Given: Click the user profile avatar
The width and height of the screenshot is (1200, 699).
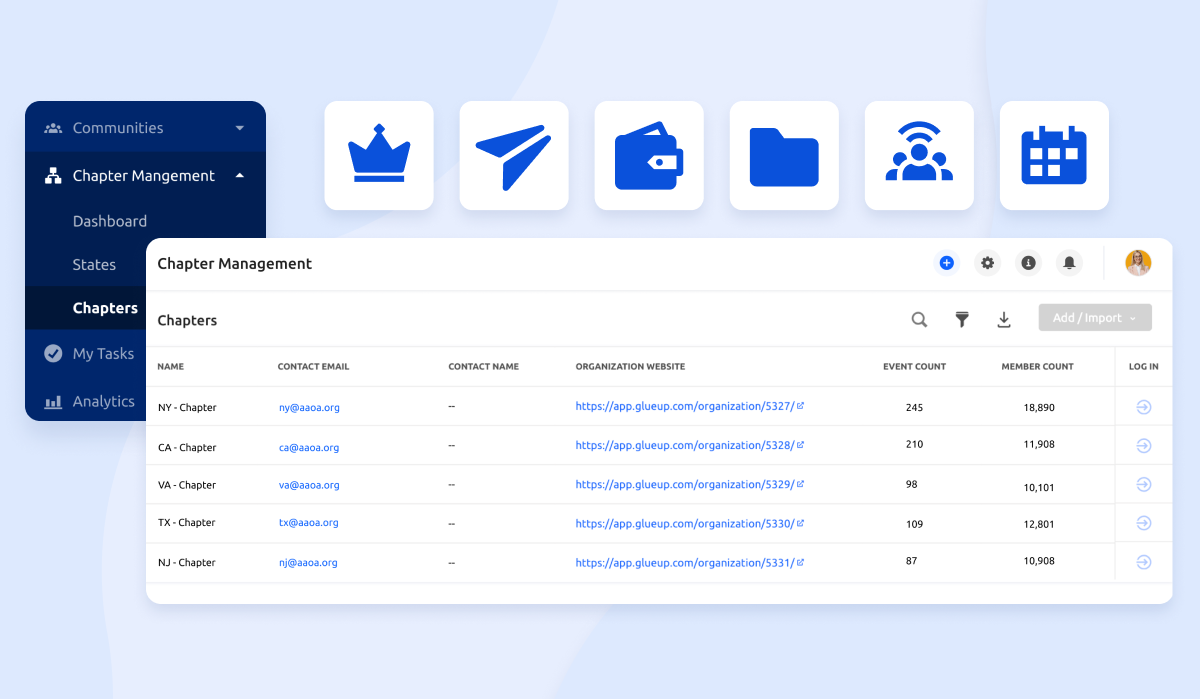Looking at the screenshot, I should tap(1138, 263).
